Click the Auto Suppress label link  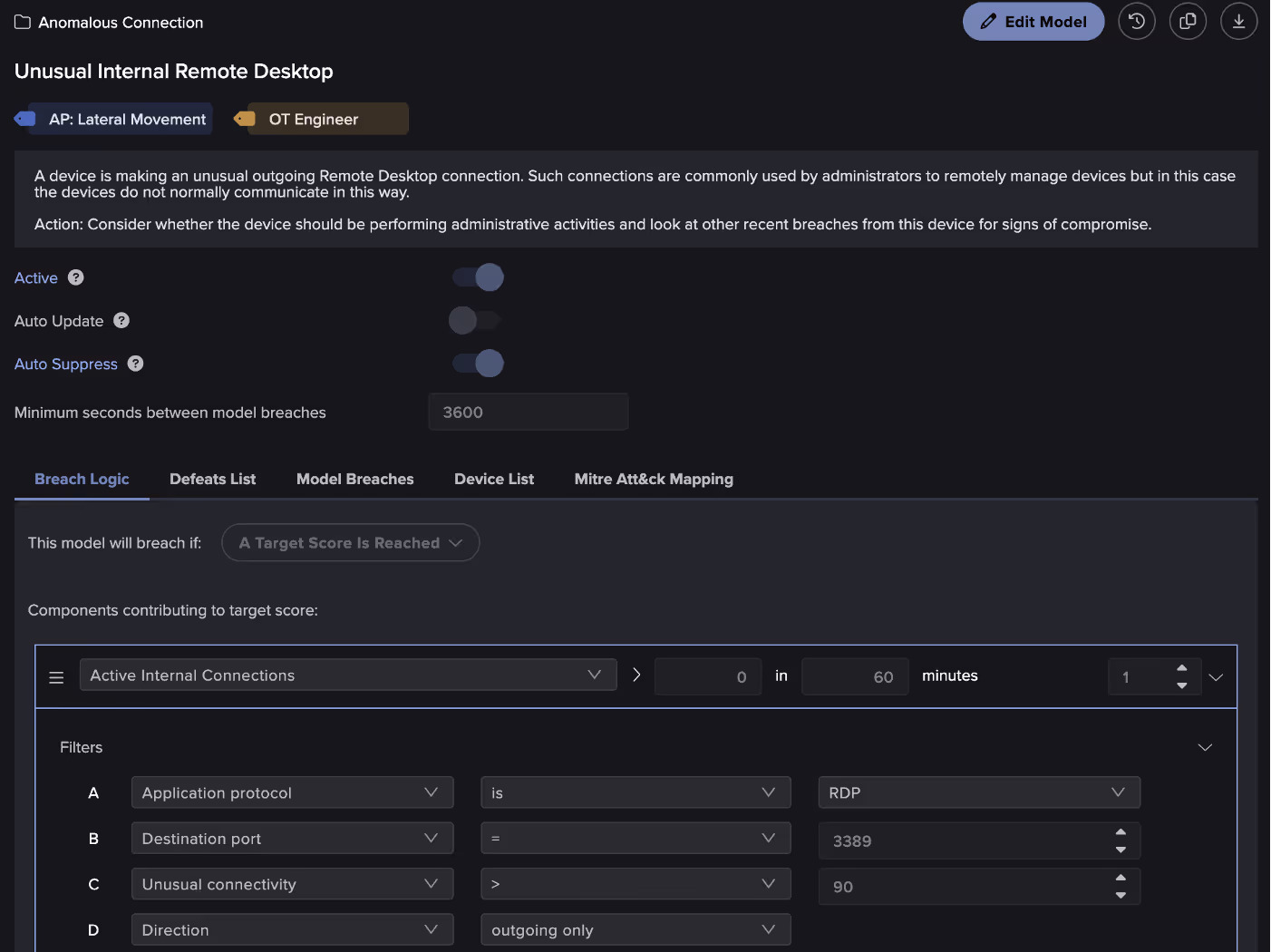point(66,364)
